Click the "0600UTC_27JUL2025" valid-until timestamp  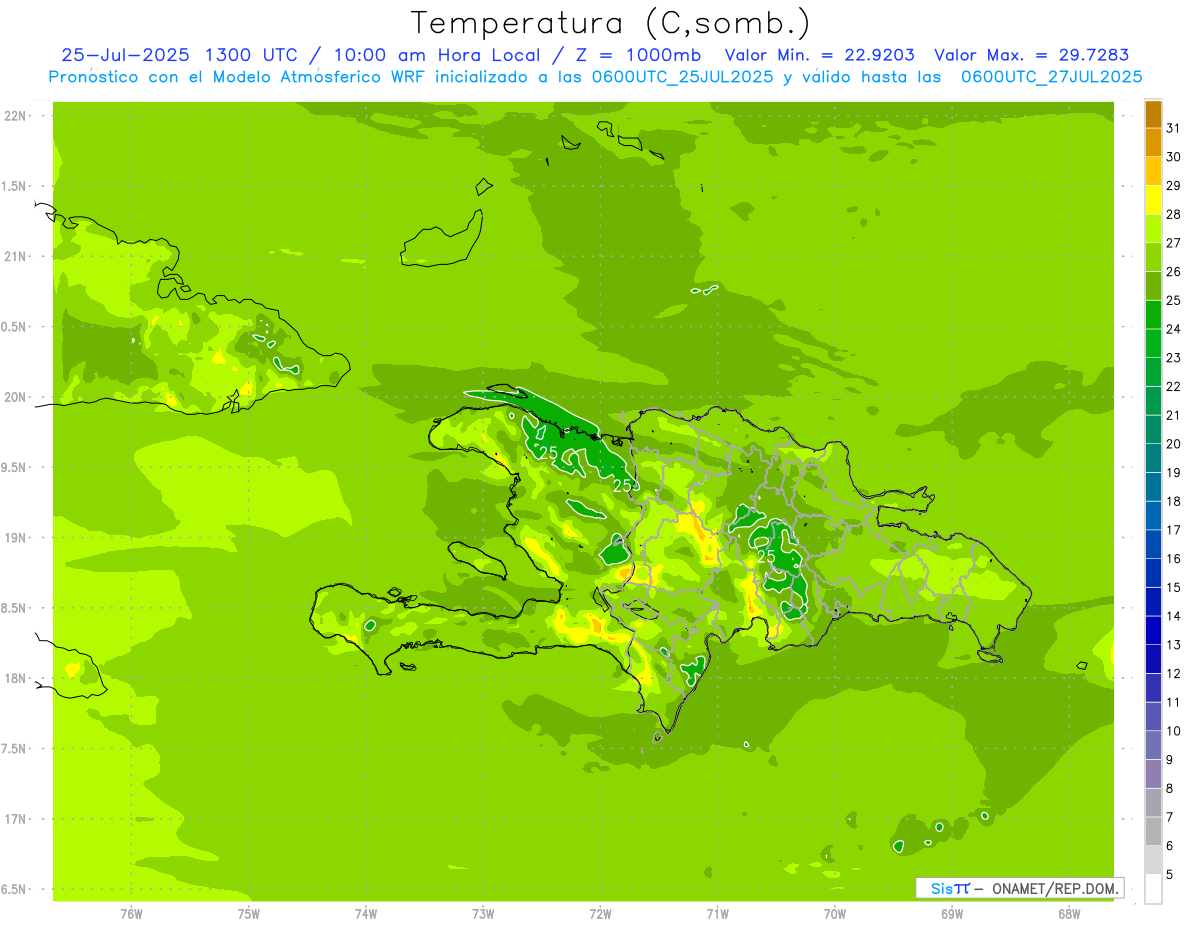1051,76
